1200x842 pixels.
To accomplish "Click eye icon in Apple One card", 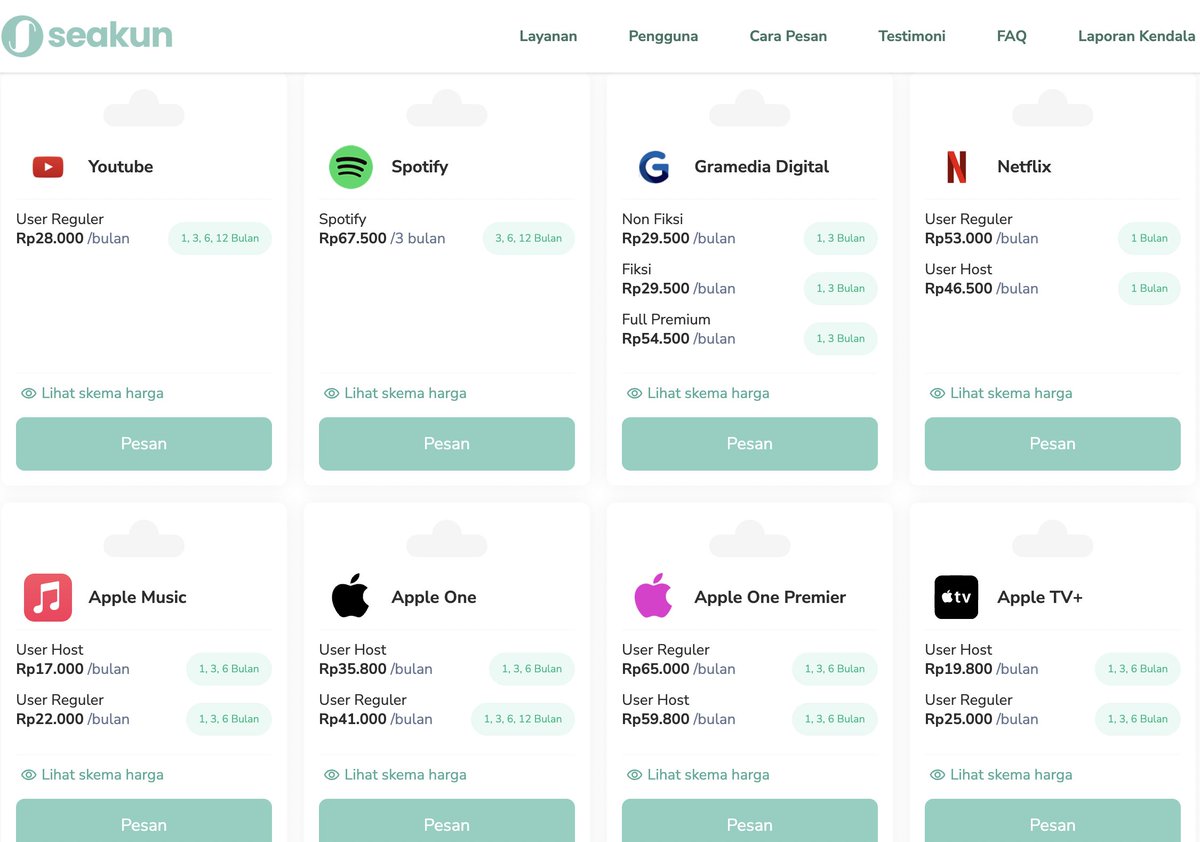I will [x=332, y=774].
